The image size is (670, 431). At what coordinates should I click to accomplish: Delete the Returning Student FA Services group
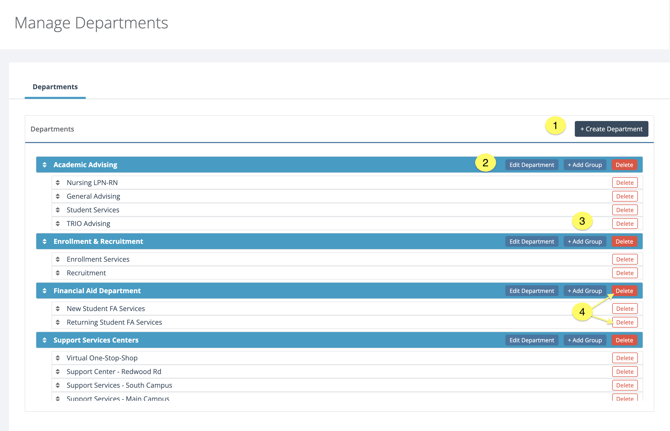point(625,323)
